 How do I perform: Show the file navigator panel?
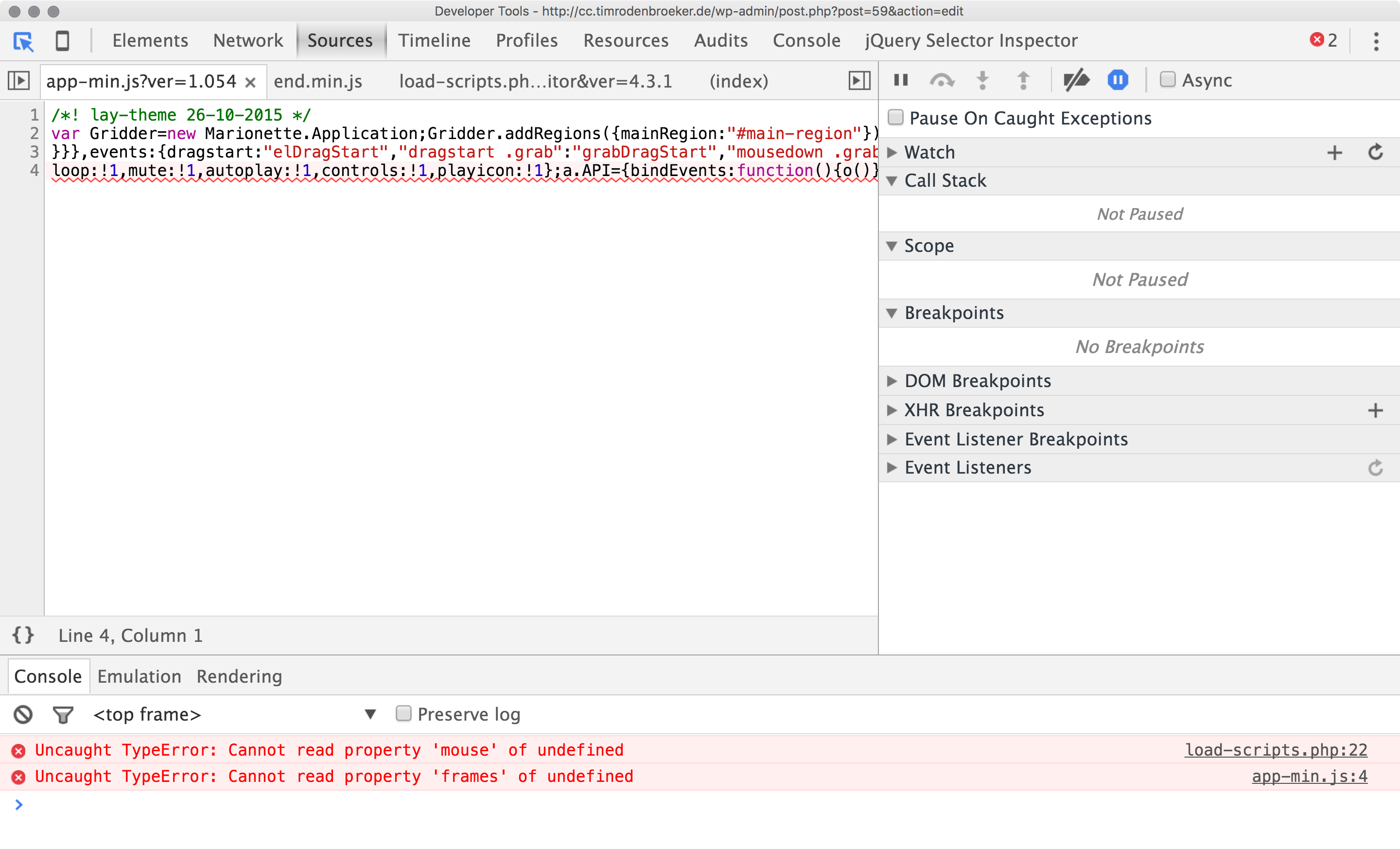[x=19, y=80]
